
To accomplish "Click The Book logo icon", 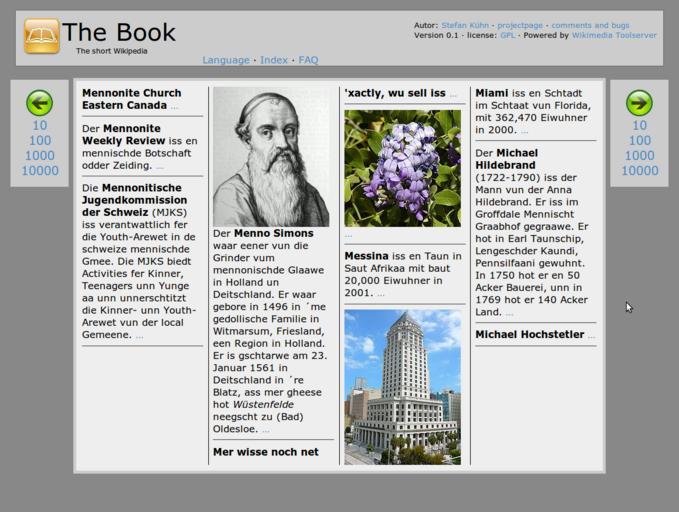I will (42, 36).
